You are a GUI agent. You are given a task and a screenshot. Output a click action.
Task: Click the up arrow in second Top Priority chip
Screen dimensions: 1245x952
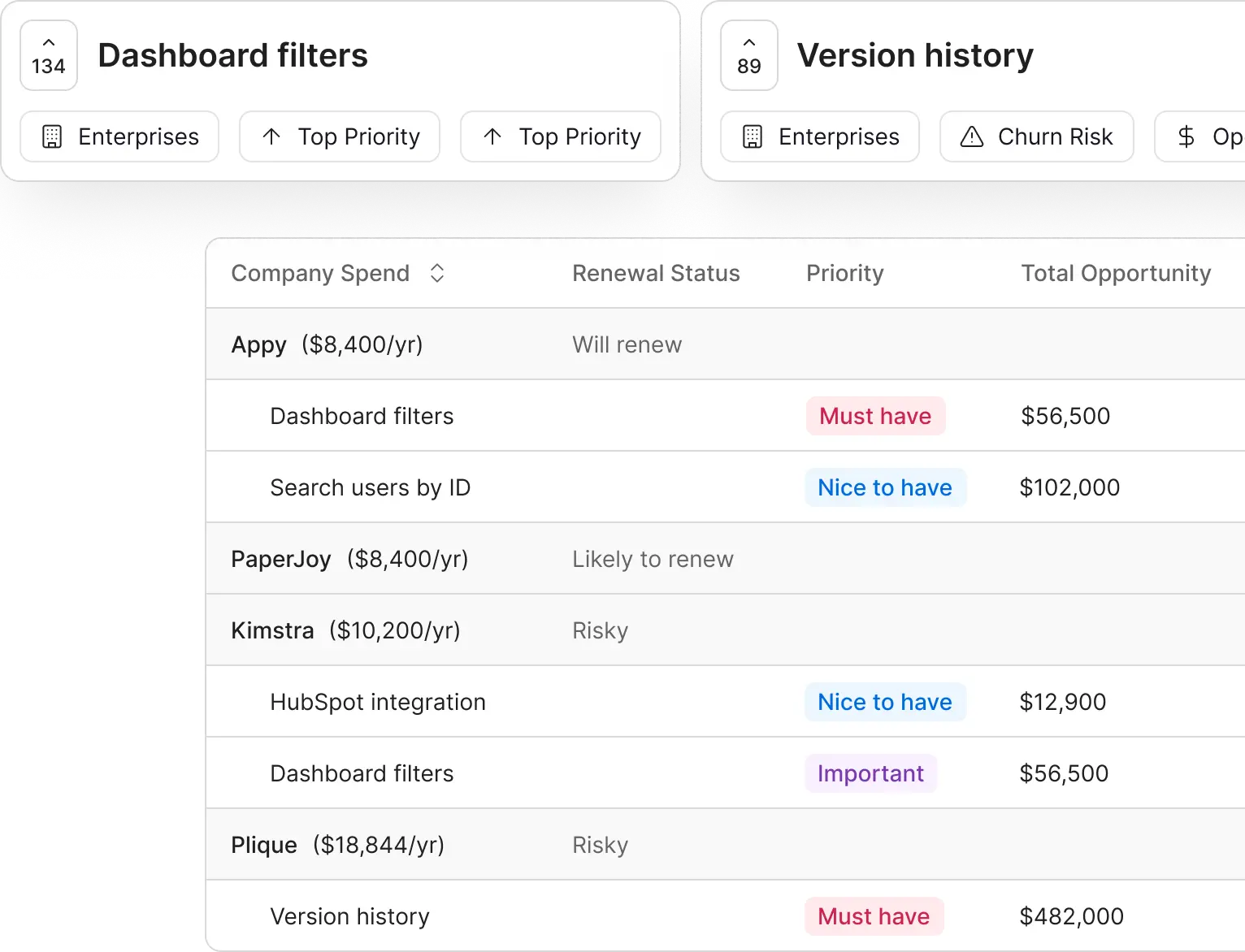492,136
